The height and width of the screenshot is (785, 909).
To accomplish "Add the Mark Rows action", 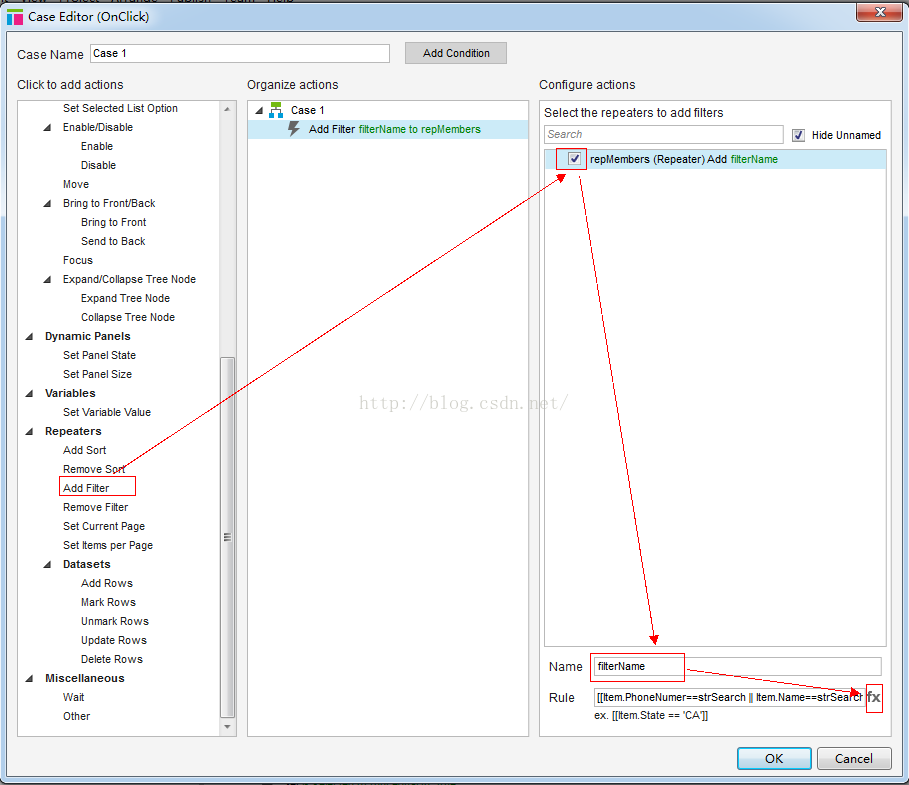I will click(x=108, y=602).
